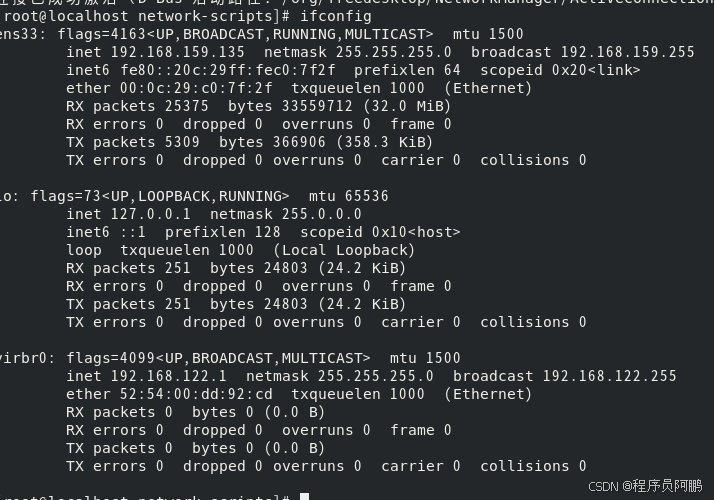The image size is (714, 500).
Task: Click the loopback address 127.0.0.1
Action: [151, 214]
